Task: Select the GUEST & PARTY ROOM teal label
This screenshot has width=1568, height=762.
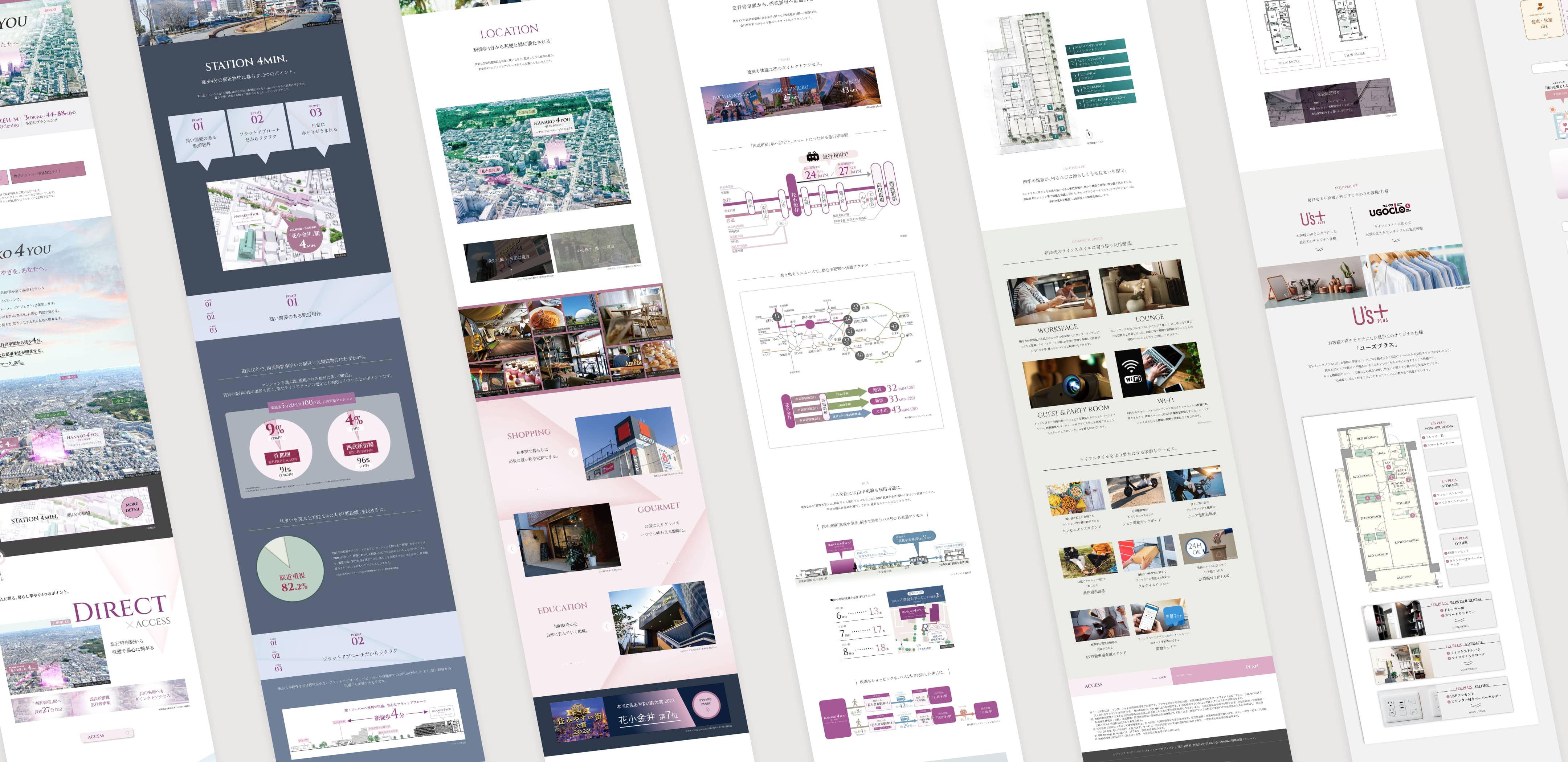Action: click(x=1106, y=101)
